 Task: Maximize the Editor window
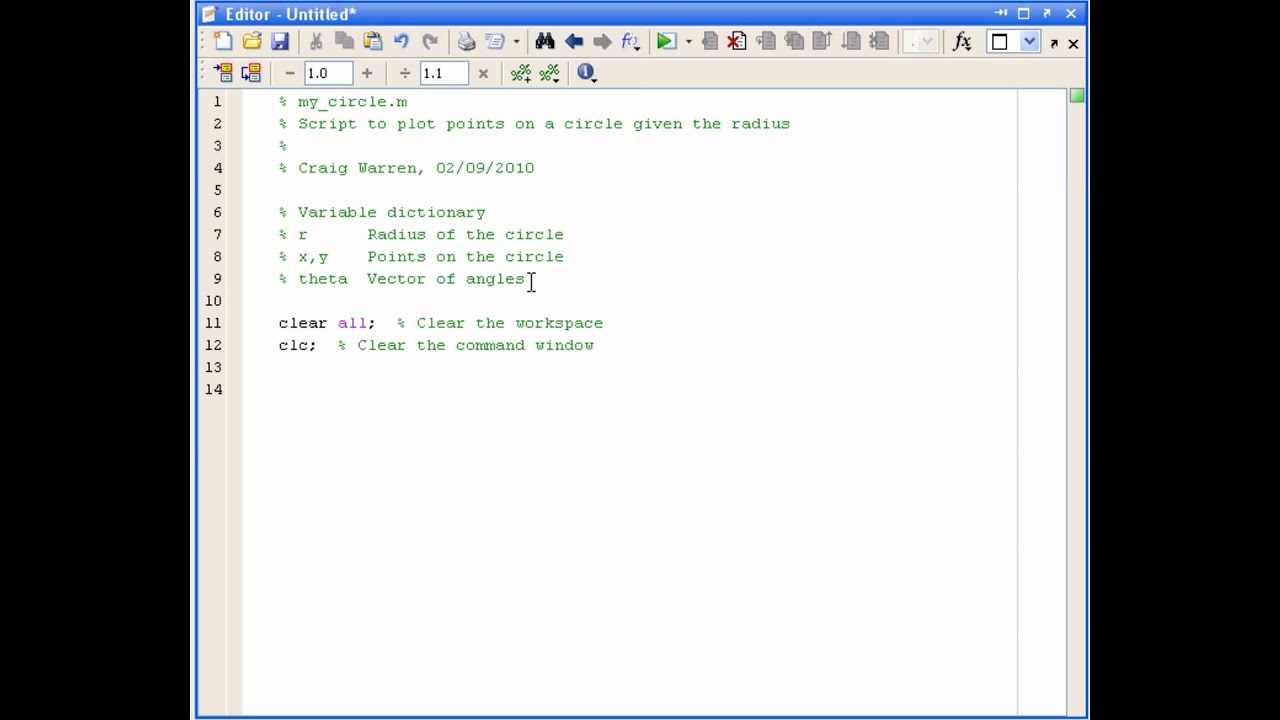tap(1024, 14)
